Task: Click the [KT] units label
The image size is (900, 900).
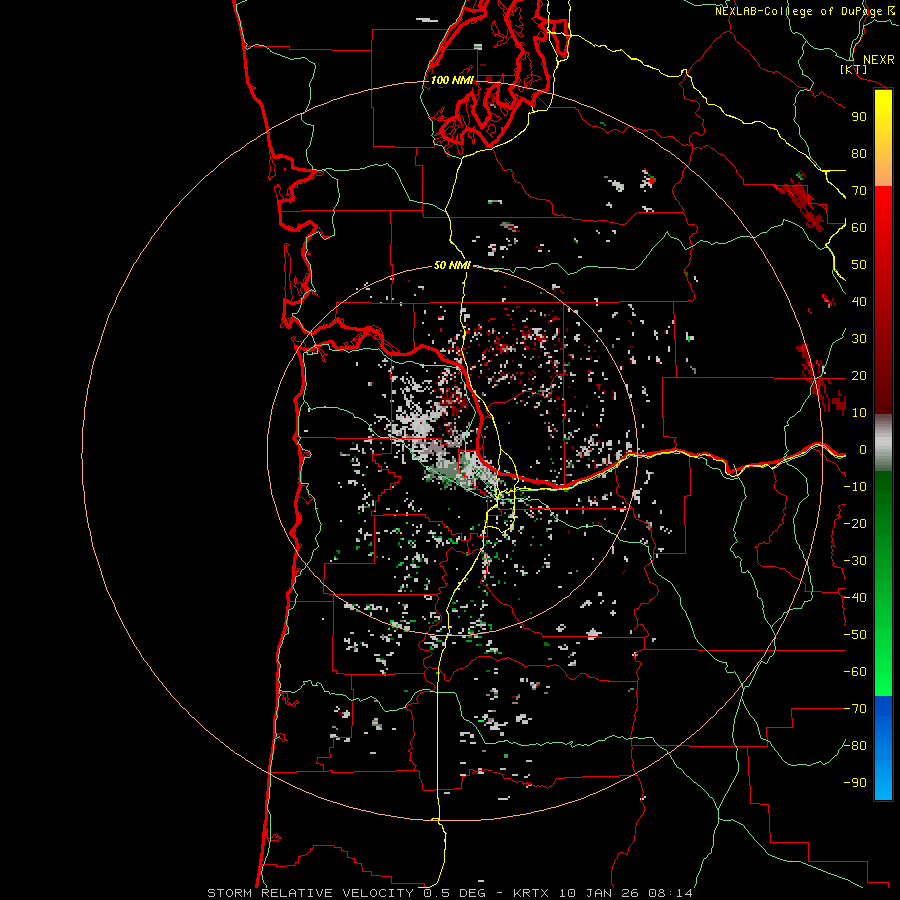Action: [x=854, y=69]
